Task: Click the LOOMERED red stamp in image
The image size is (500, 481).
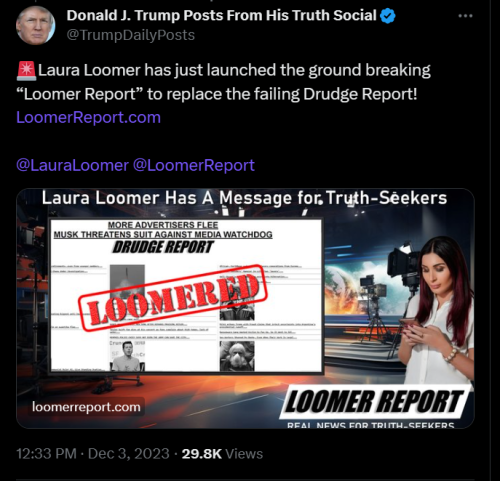Action: point(173,298)
